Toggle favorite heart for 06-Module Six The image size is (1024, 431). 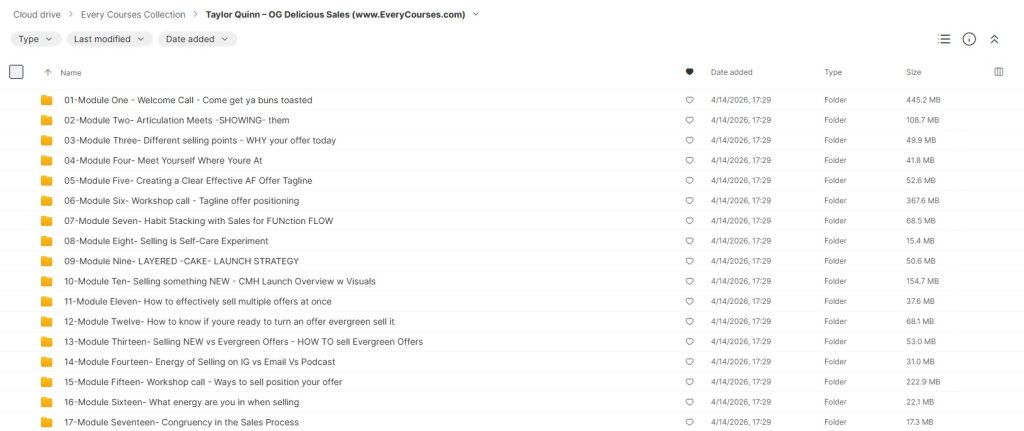coord(689,201)
